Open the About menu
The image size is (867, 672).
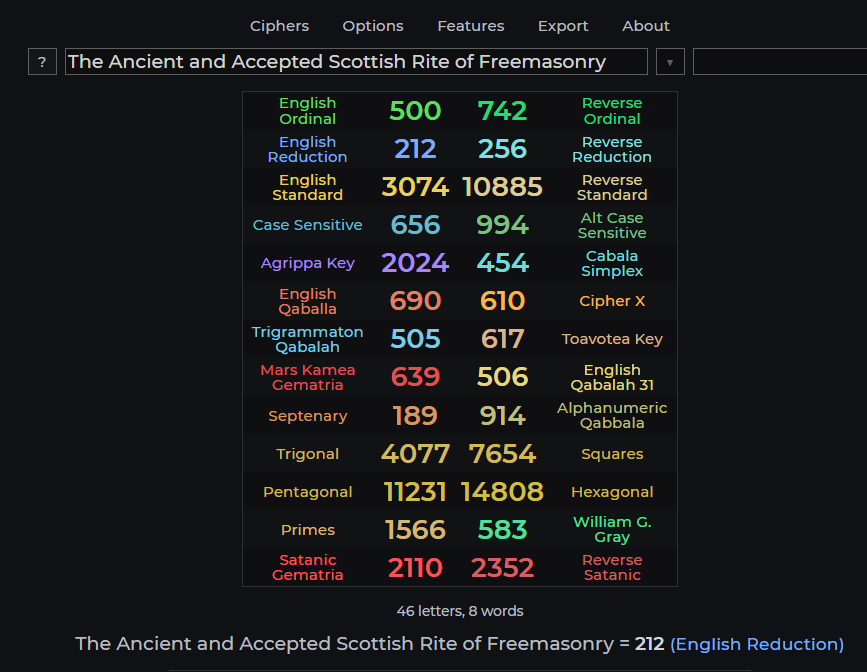tap(646, 26)
